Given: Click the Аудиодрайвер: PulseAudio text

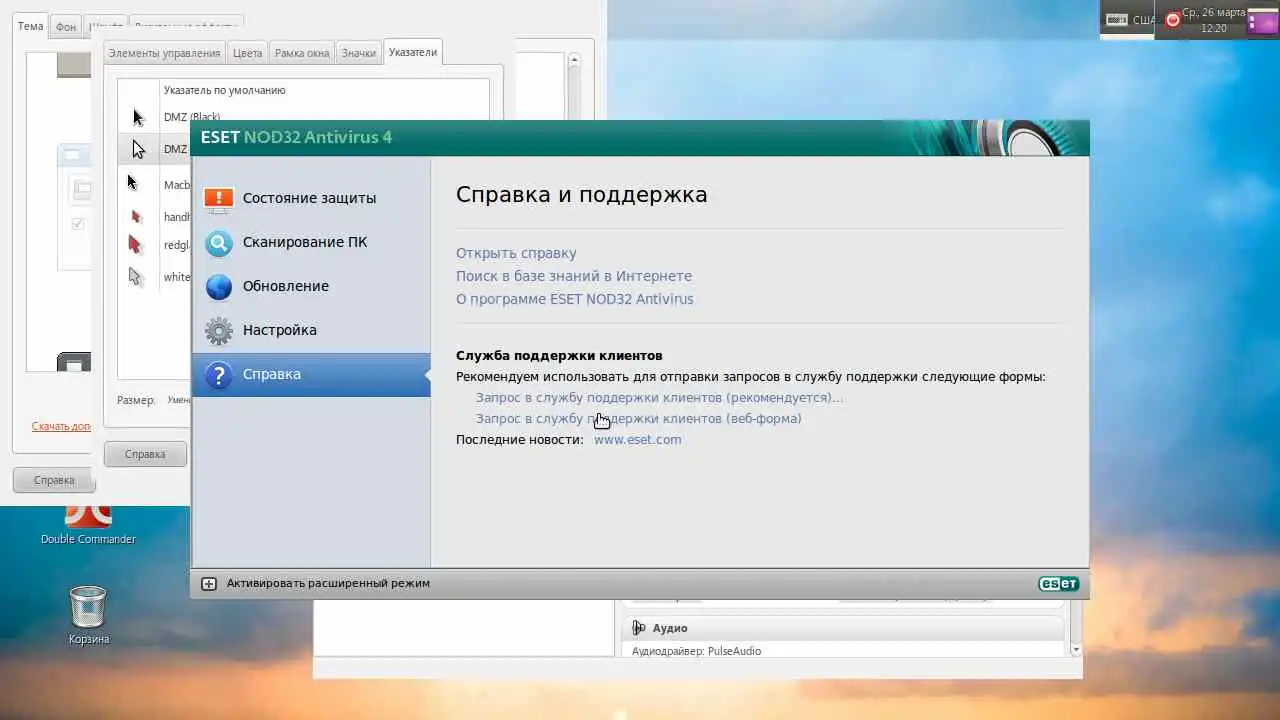Looking at the screenshot, I should click(696, 651).
